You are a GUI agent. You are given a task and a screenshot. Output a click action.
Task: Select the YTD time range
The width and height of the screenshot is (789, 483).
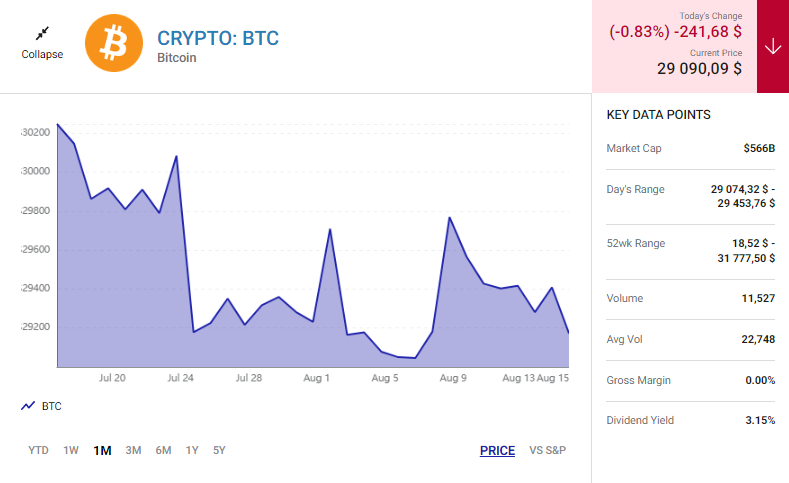38,450
